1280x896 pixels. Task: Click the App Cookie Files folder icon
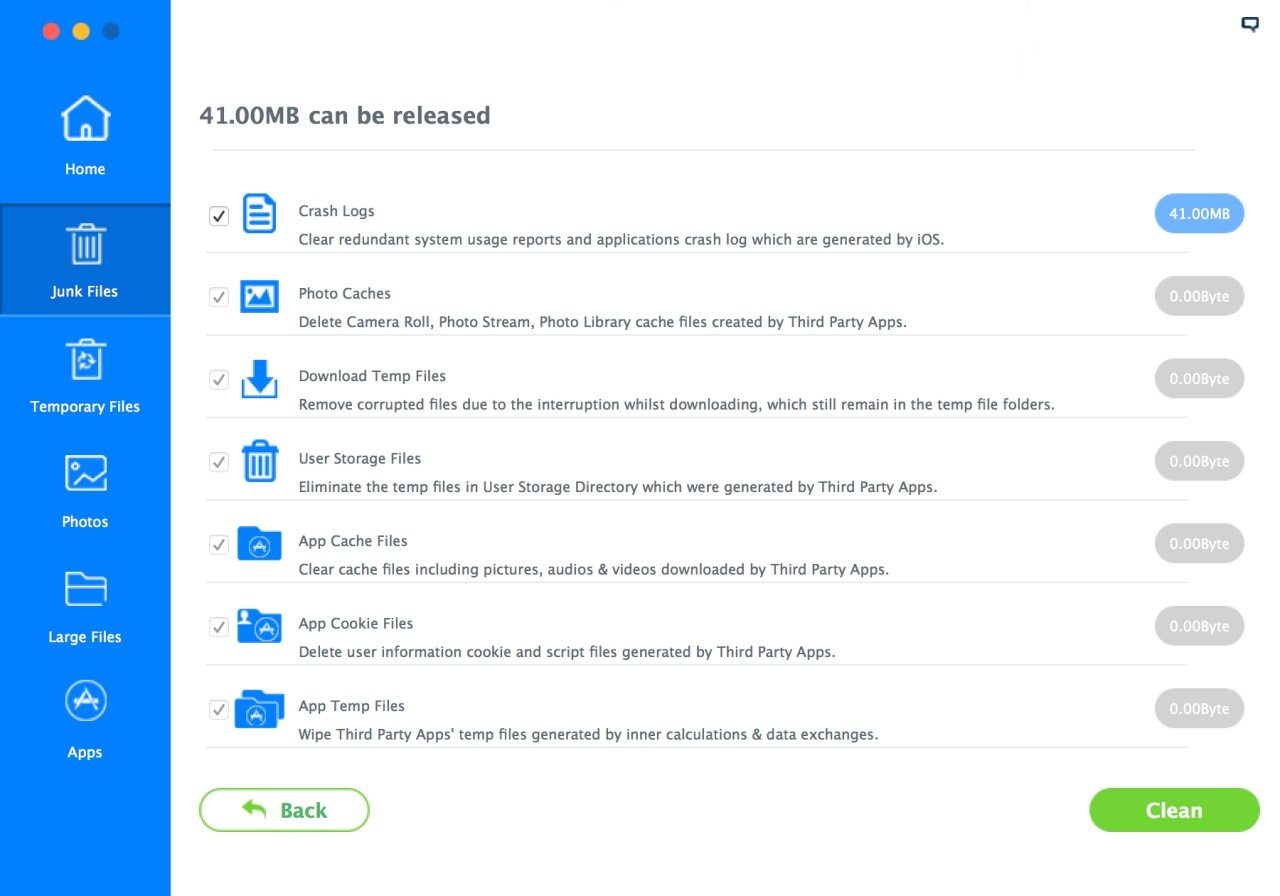click(x=260, y=626)
